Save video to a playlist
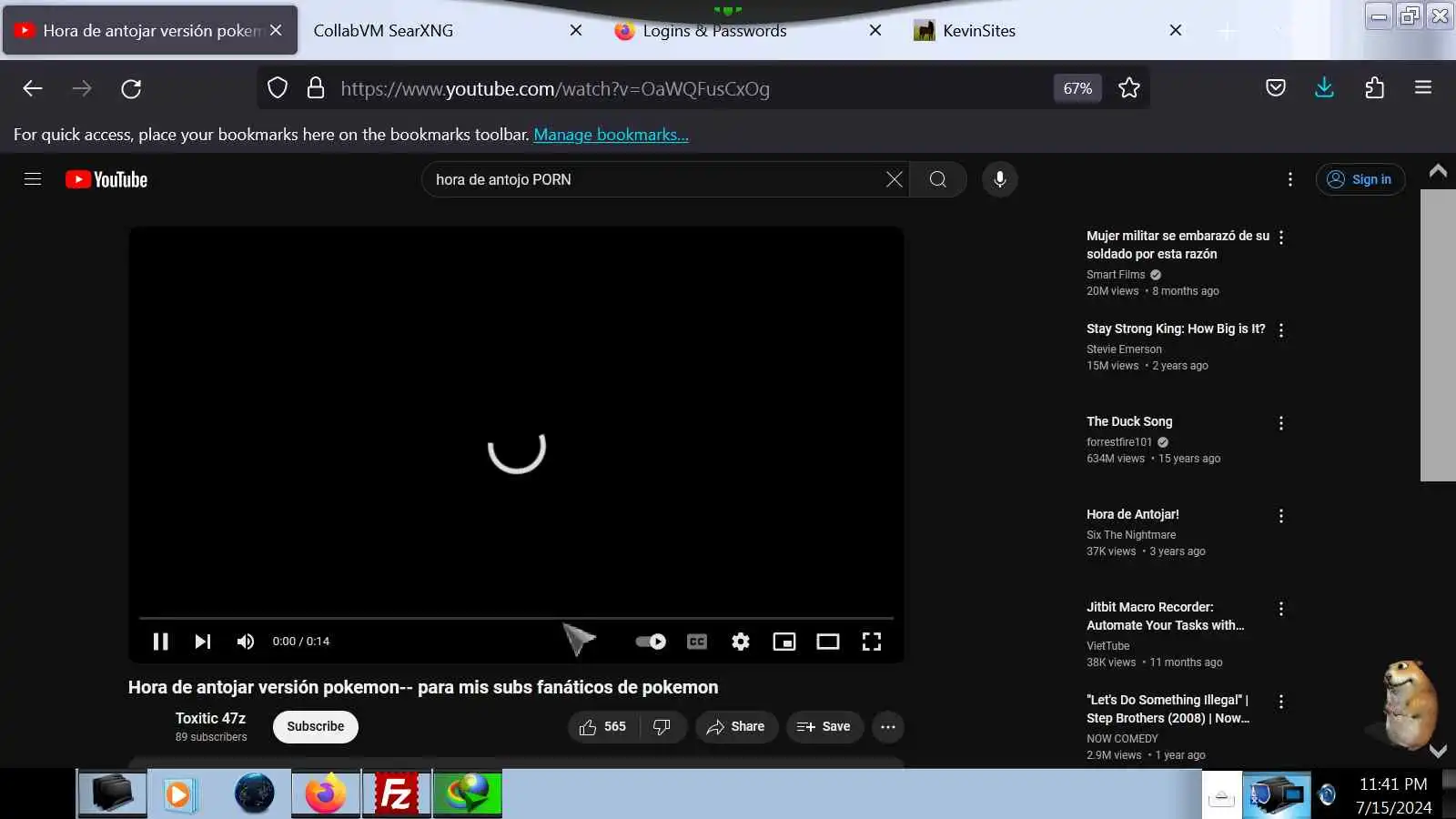The image size is (1456, 819). pos(824,727)
